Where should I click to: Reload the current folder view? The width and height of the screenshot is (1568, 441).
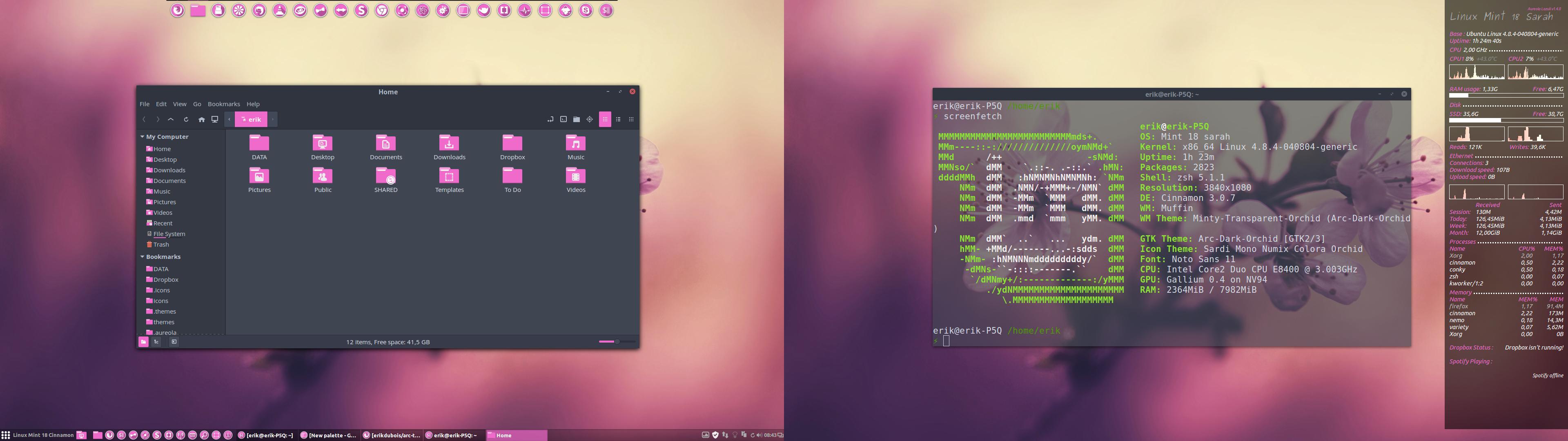186,119
